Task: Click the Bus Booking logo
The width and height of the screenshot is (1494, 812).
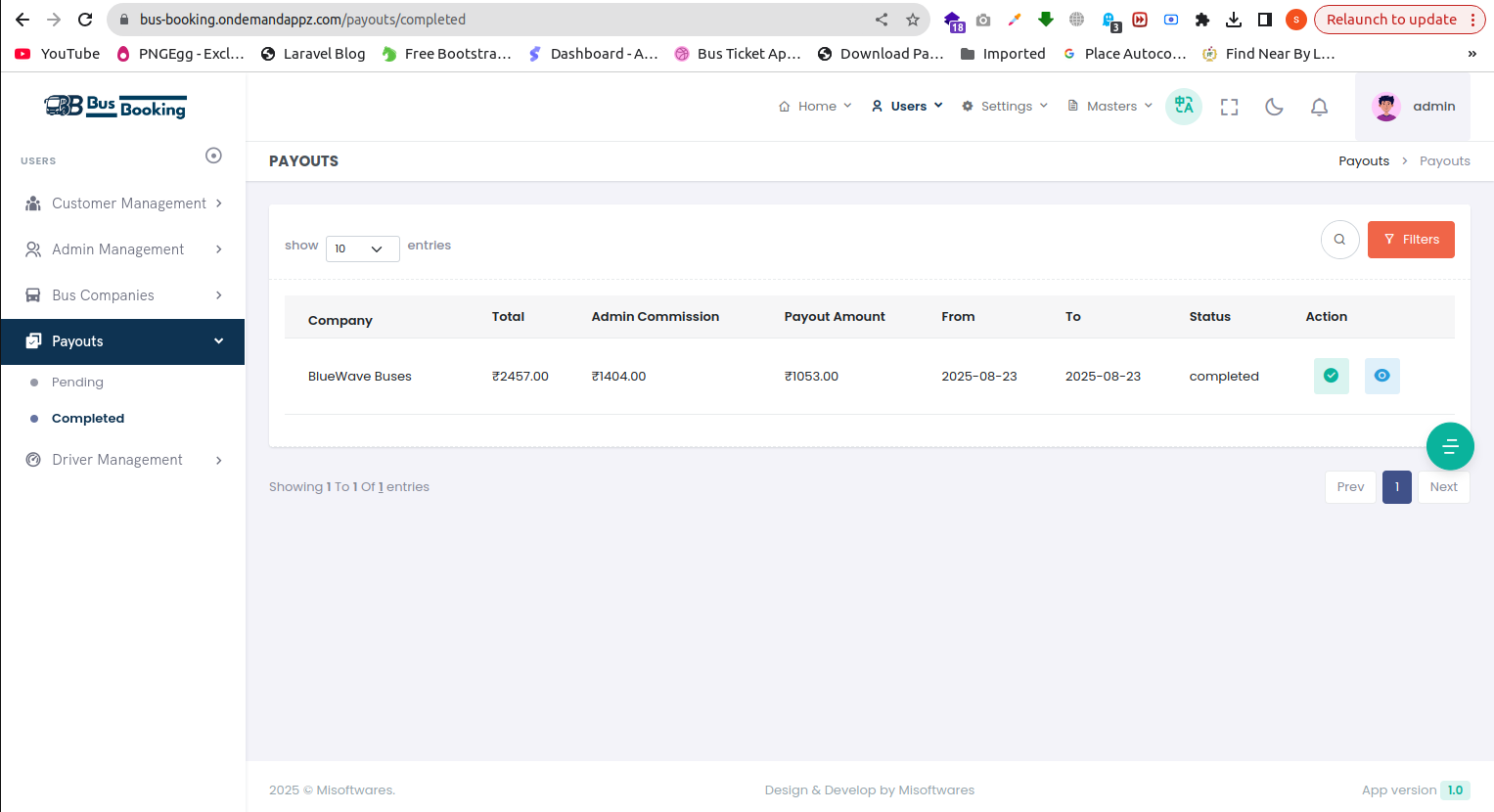Action: pyautogui.click(x=115, y=107)
